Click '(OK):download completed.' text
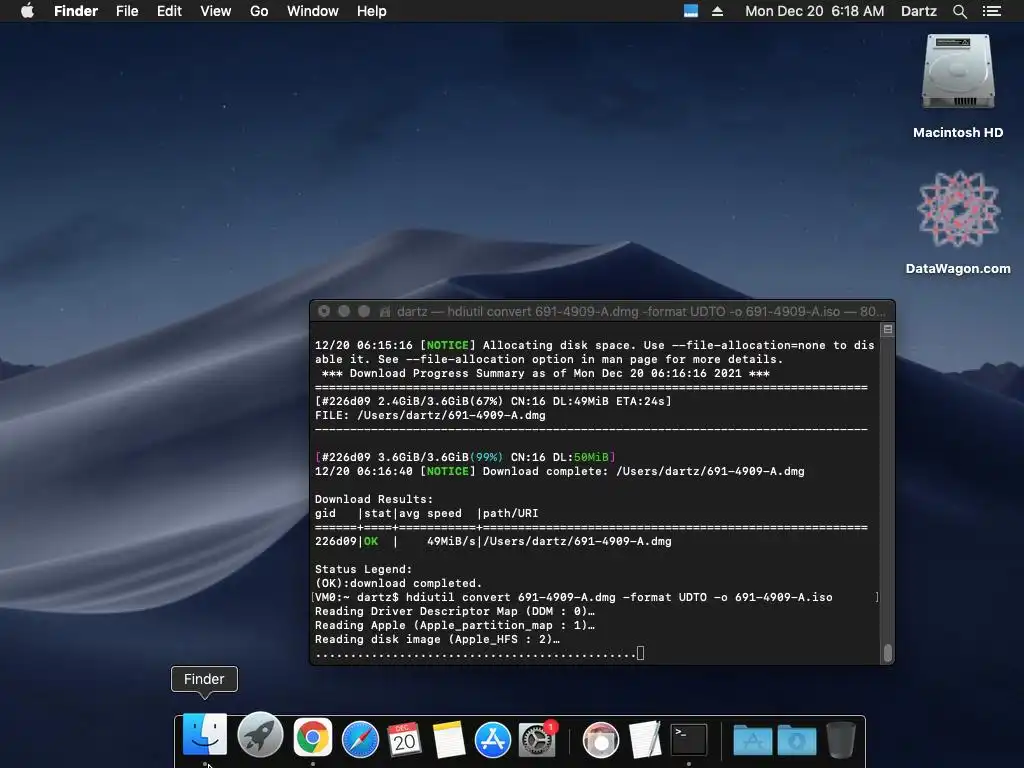This screenshot has height=768, width=1024. tap(398, 583)
